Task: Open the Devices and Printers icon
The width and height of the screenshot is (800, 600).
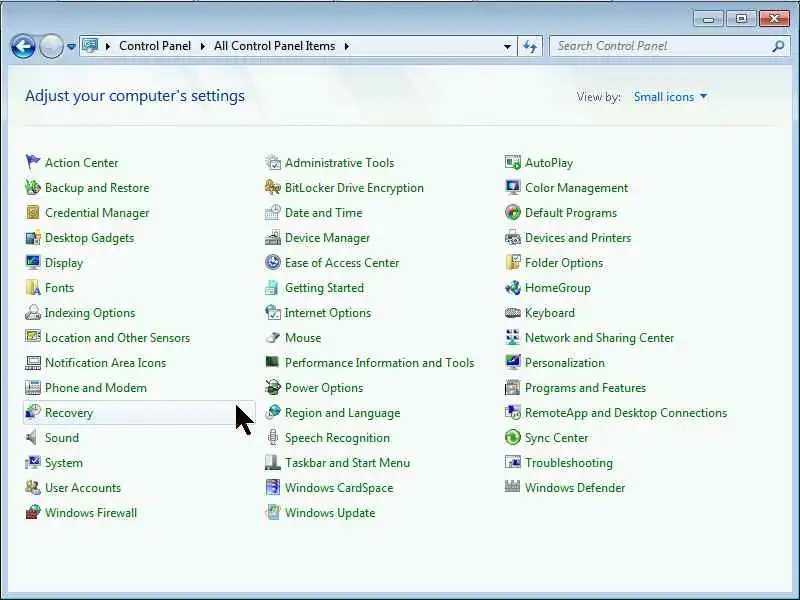Action: (513, 237)
